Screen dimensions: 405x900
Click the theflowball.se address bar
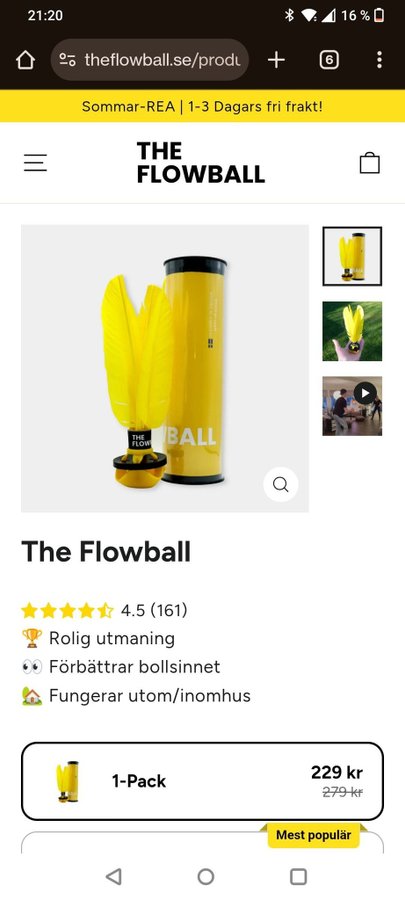[150, 60]
